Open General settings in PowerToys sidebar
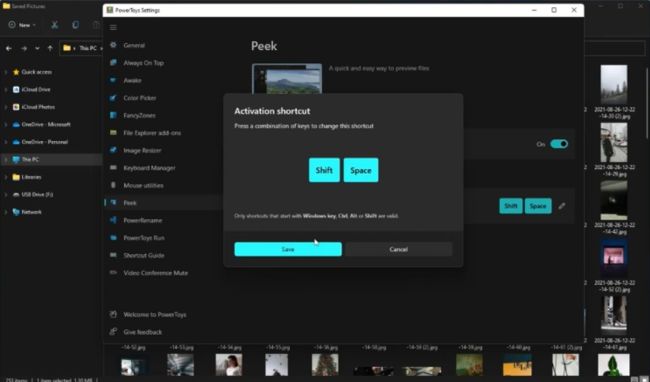 point(134,45)
